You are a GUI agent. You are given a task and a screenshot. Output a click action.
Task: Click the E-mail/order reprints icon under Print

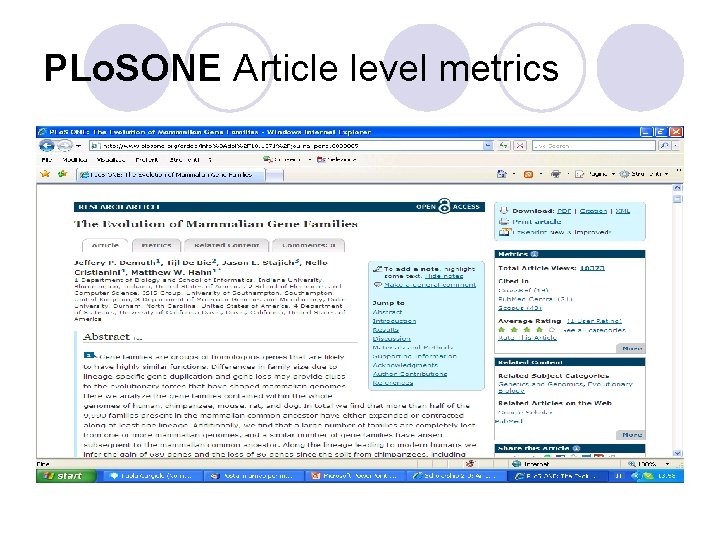coord(504,232)
